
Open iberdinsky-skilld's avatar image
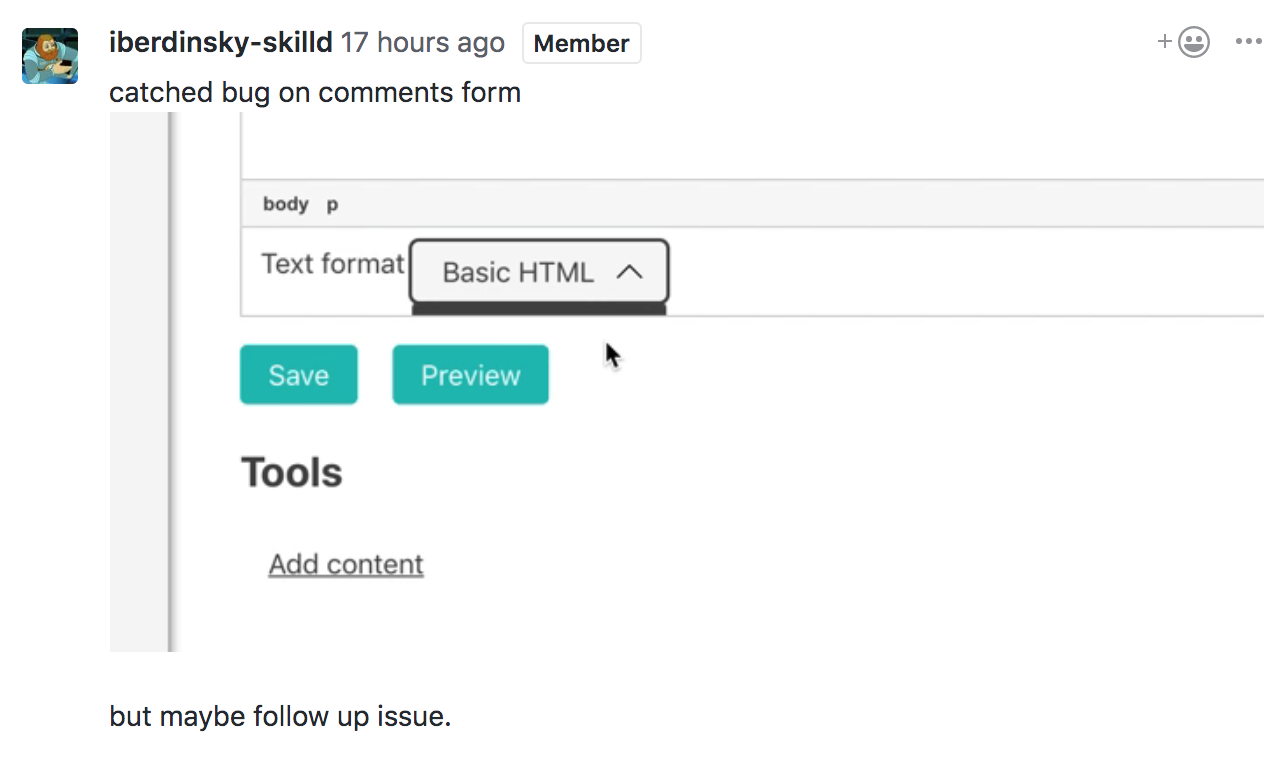click(50, 56)
